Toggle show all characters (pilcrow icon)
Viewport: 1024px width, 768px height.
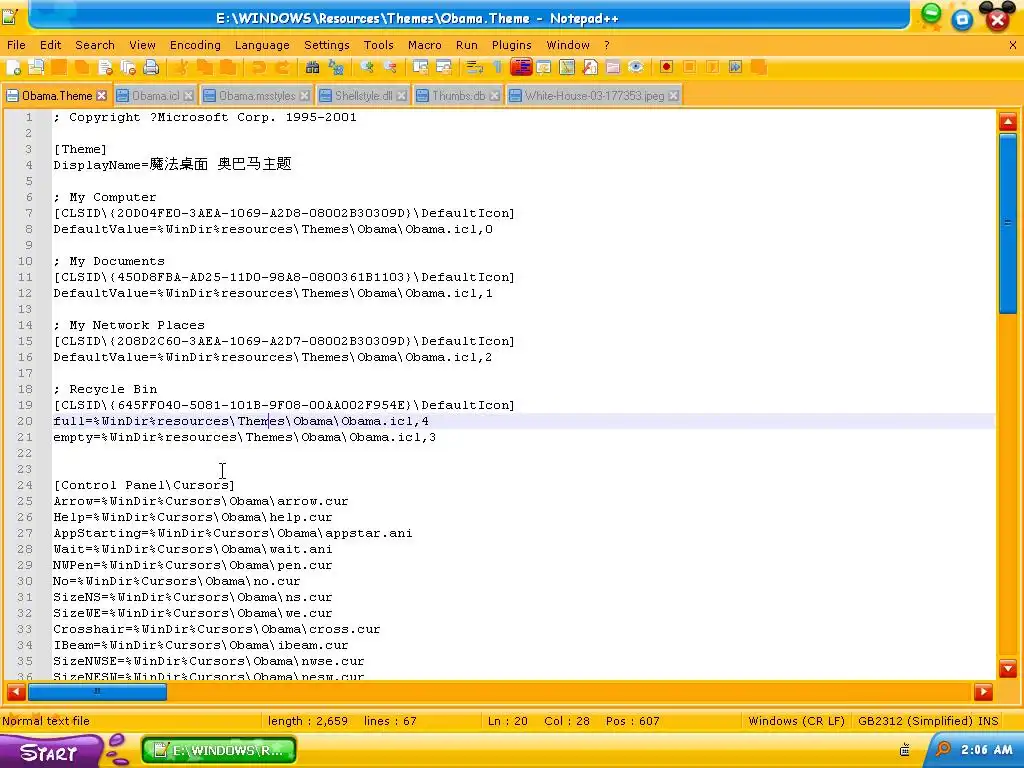[x=498, y=67]
